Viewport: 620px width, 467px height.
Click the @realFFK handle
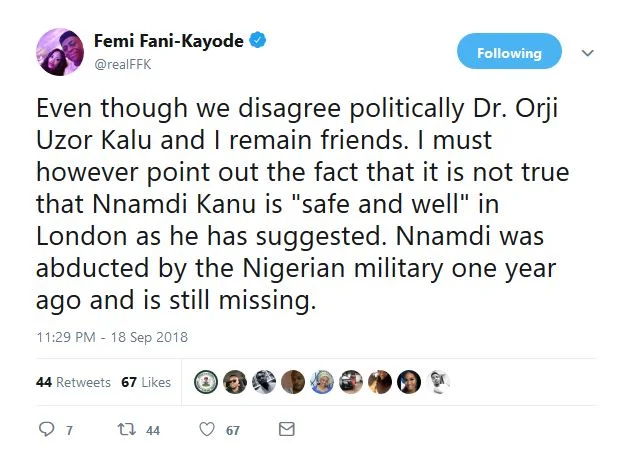[x=126, y=63]
